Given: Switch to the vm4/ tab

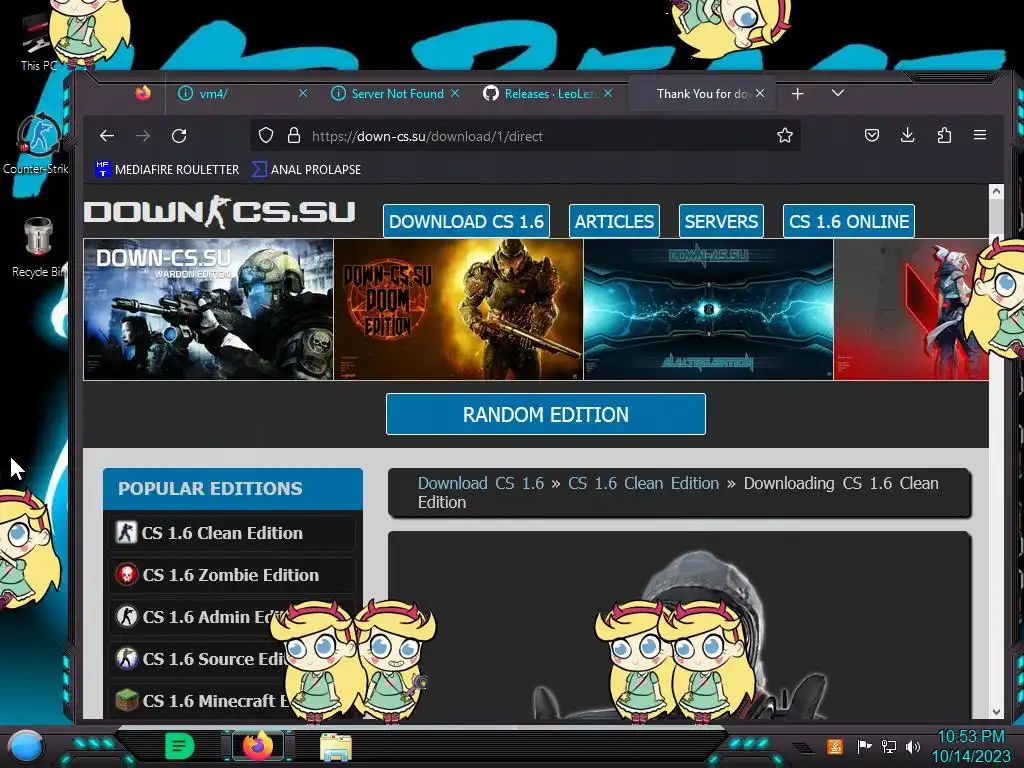Looking at the screenshot, I should (x=238, y=94).
